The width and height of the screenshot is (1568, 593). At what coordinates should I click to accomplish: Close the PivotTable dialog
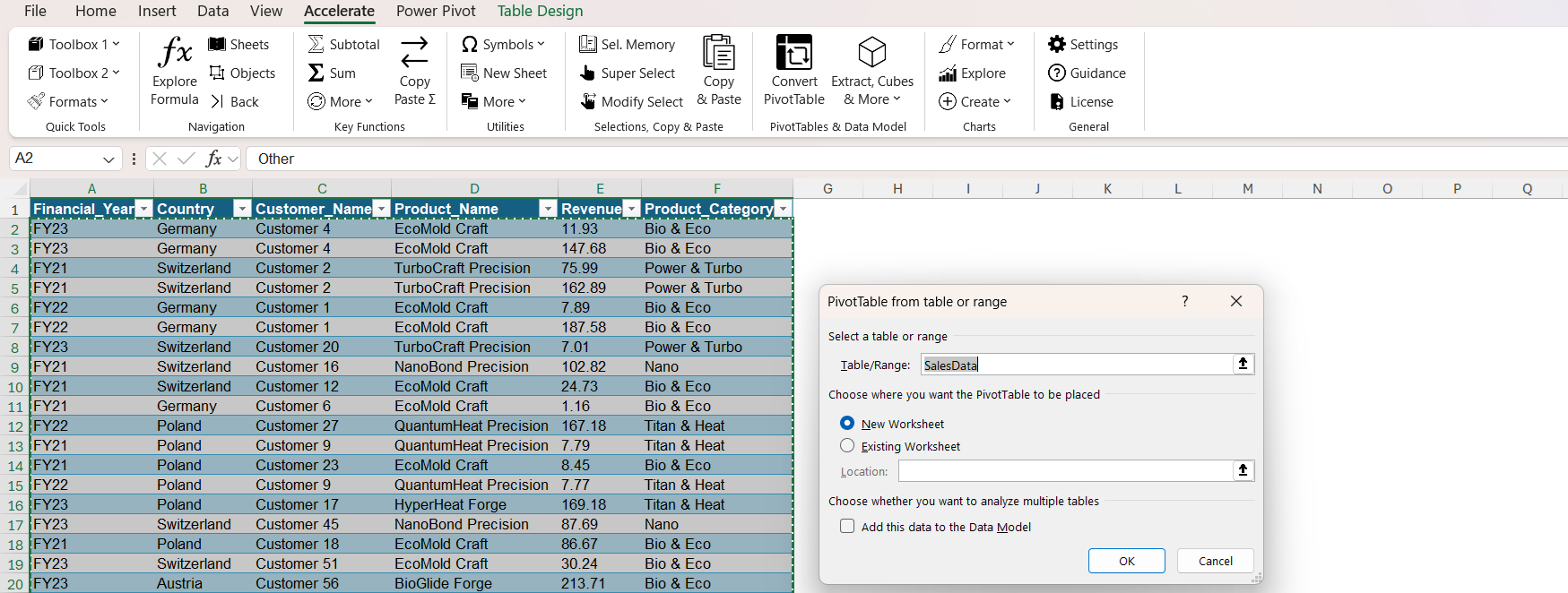pyautogui.click(x=1236, y=301)
